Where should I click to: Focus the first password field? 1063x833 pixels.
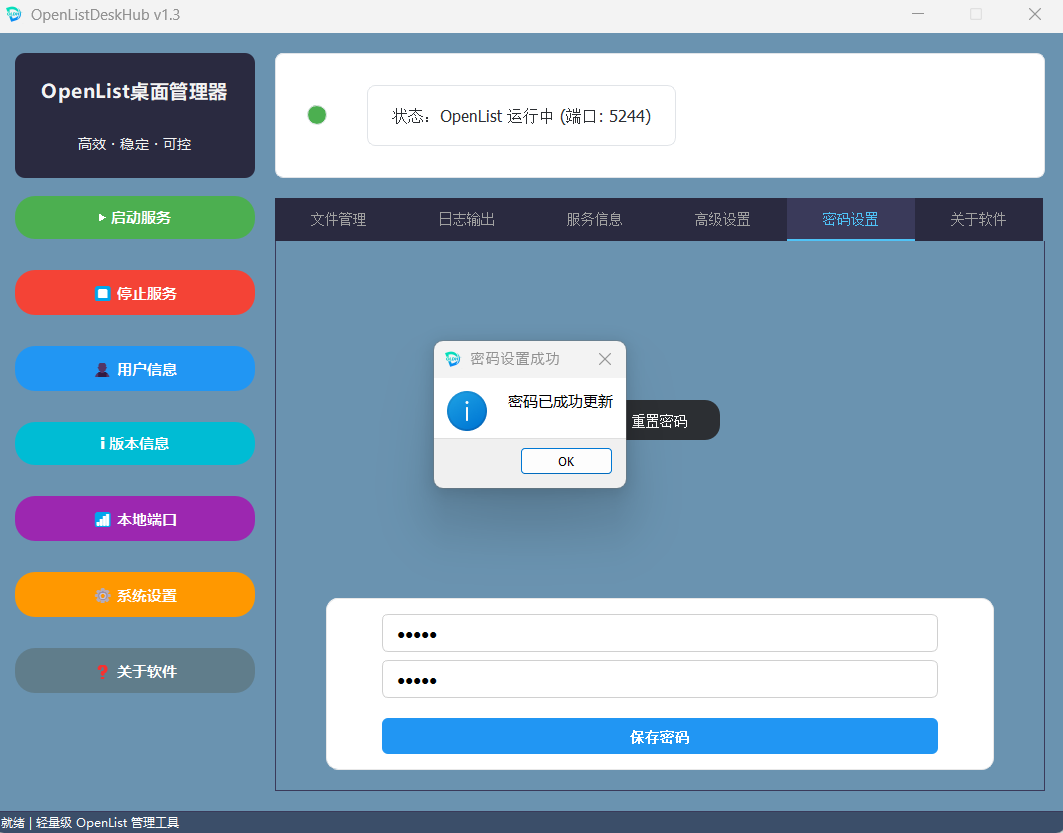660,633
